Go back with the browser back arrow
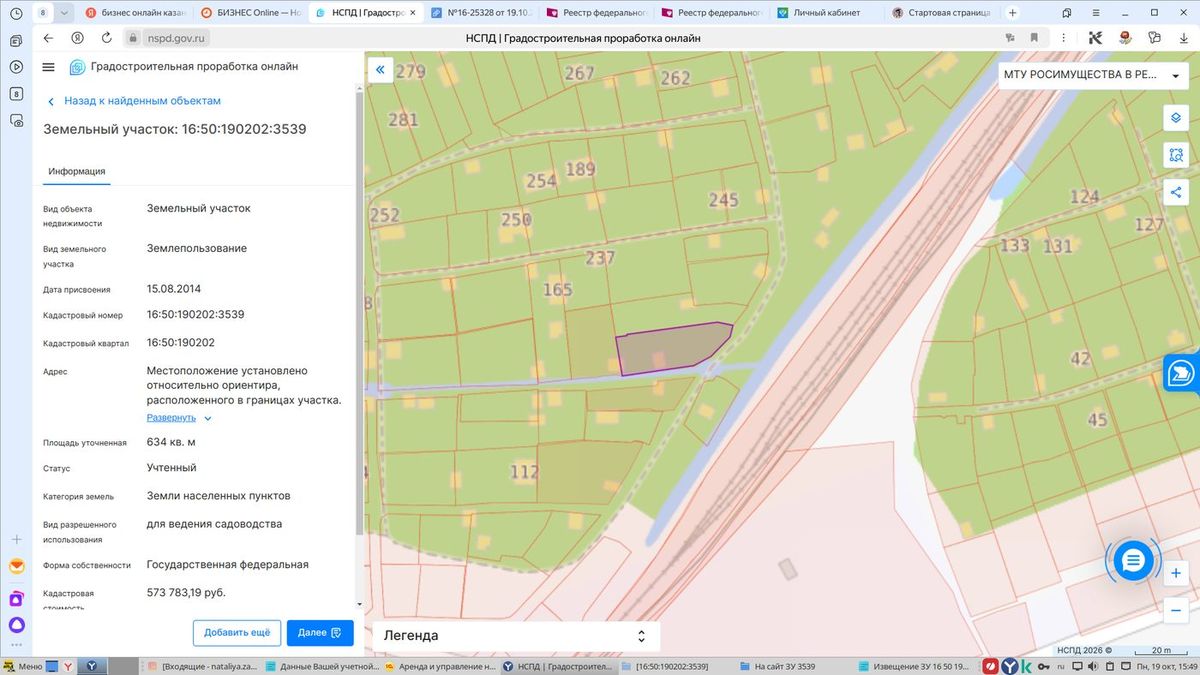This screenshot has width=1200, height=675. tap(48, 38)
